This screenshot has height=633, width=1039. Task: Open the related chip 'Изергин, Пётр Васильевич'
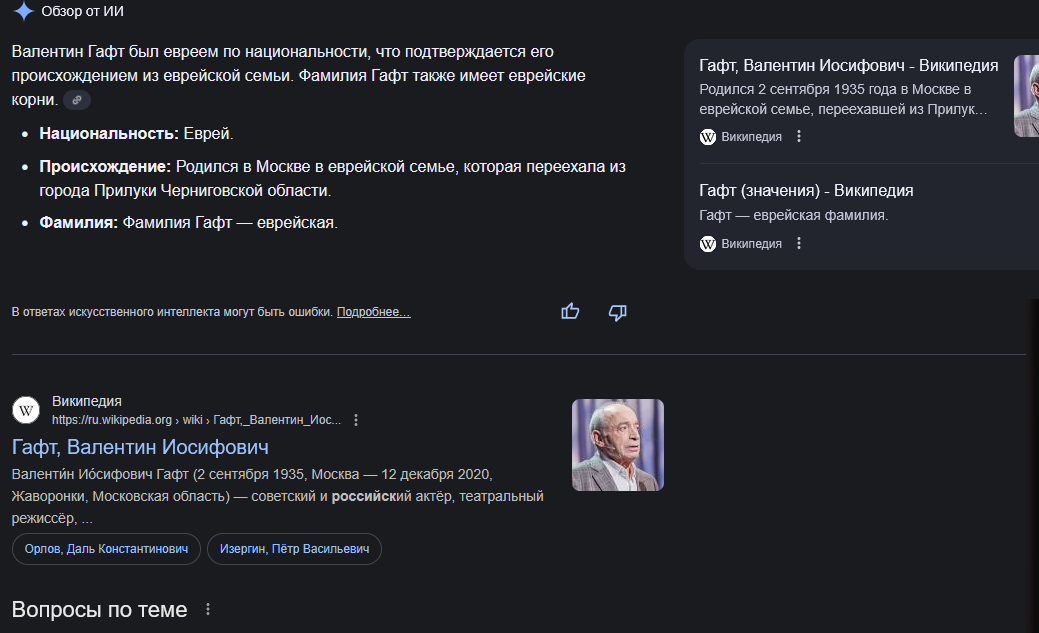294,549
